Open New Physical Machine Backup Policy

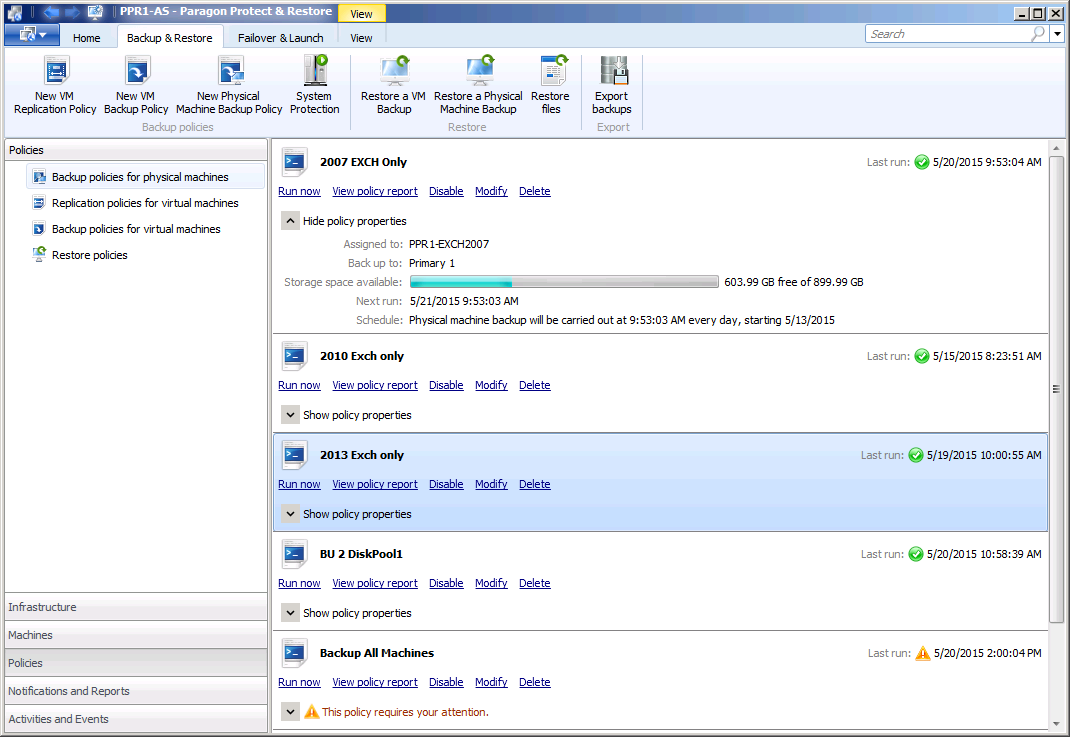coord(229,86)
